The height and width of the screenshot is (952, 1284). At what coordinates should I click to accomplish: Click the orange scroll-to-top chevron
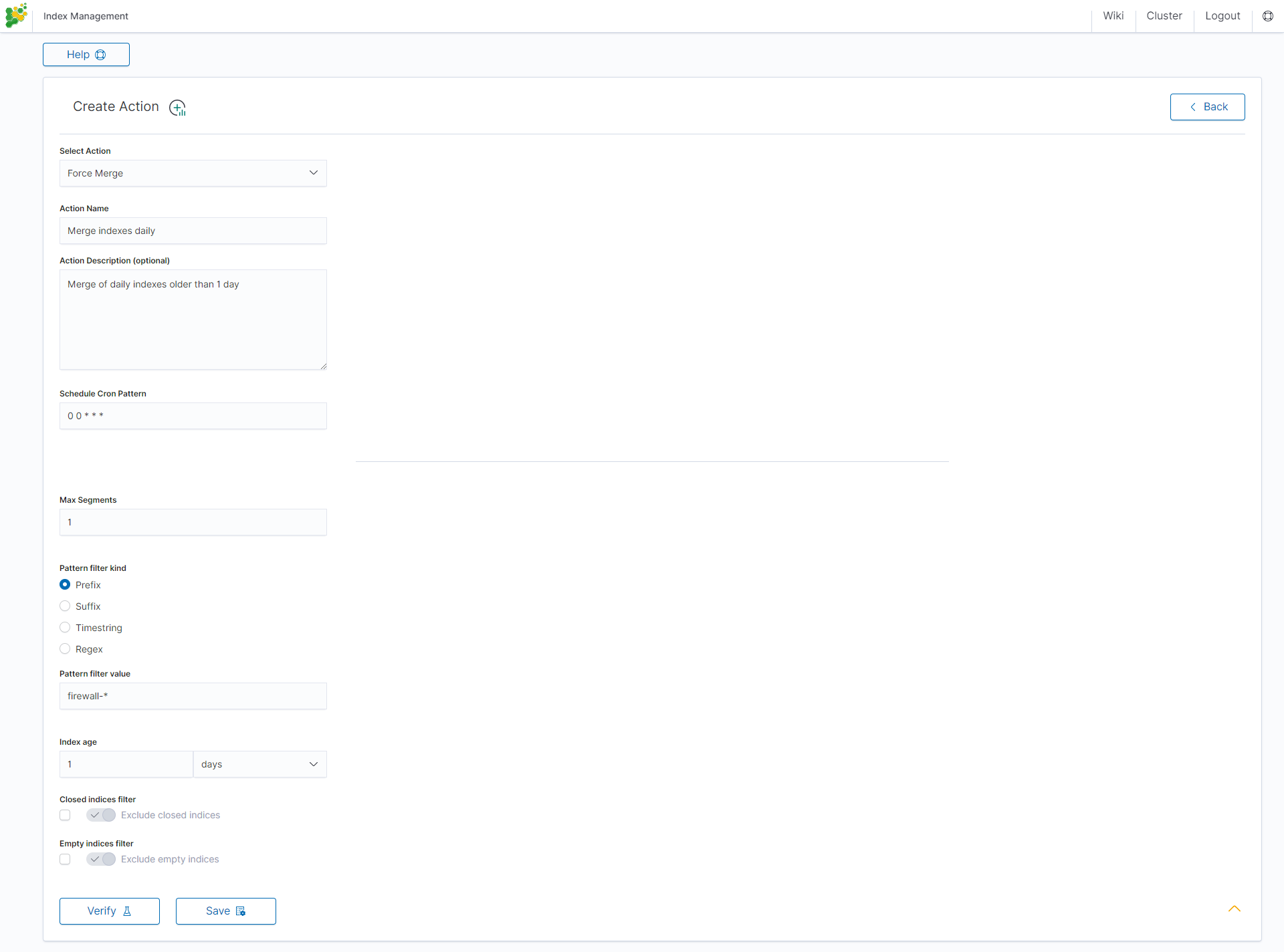[x=1234, y=909]
